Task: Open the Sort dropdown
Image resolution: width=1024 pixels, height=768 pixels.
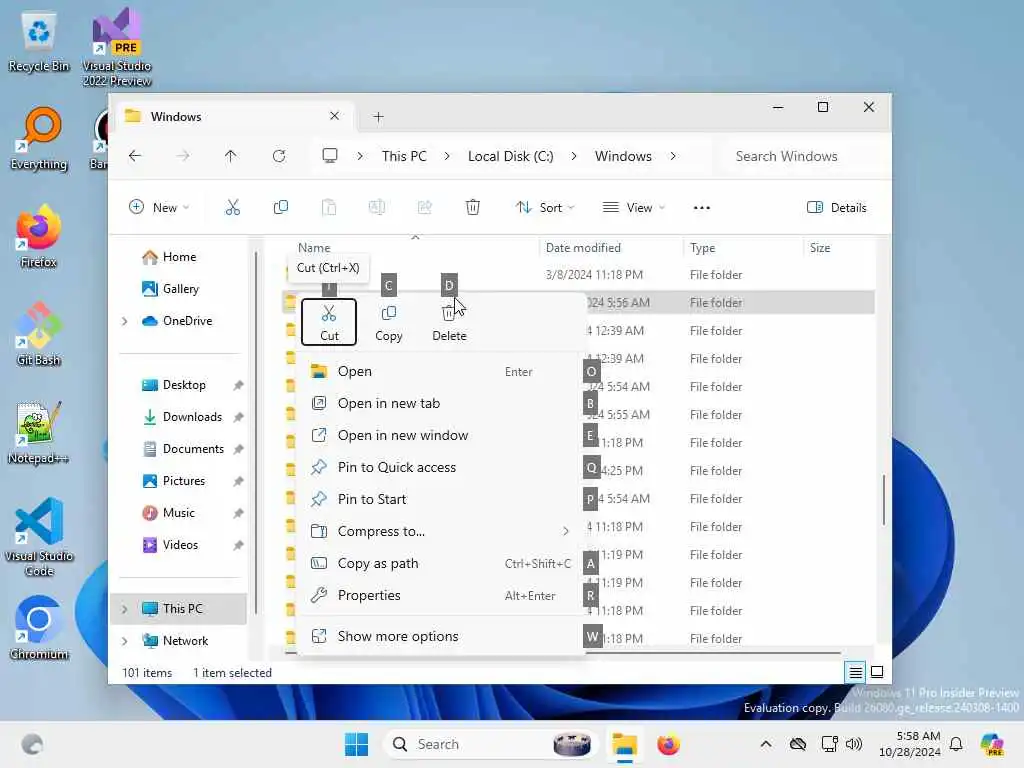Action: (545, 208)
